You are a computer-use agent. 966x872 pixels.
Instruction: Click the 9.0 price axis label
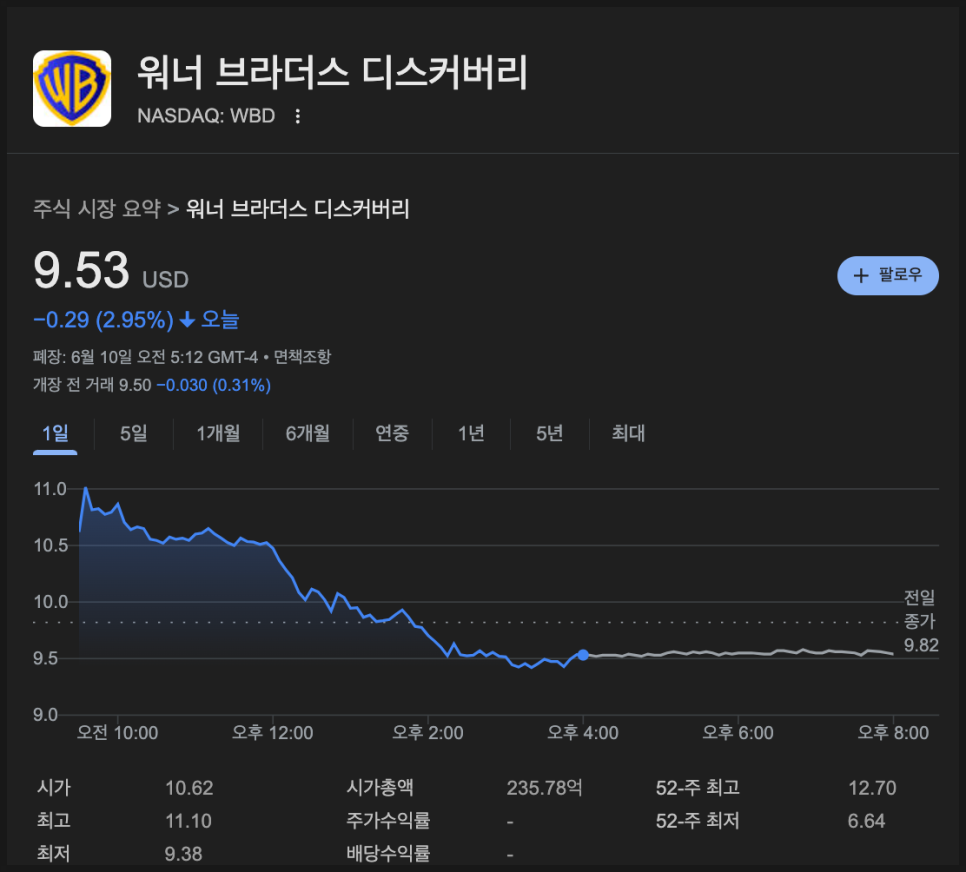(46, 715)
